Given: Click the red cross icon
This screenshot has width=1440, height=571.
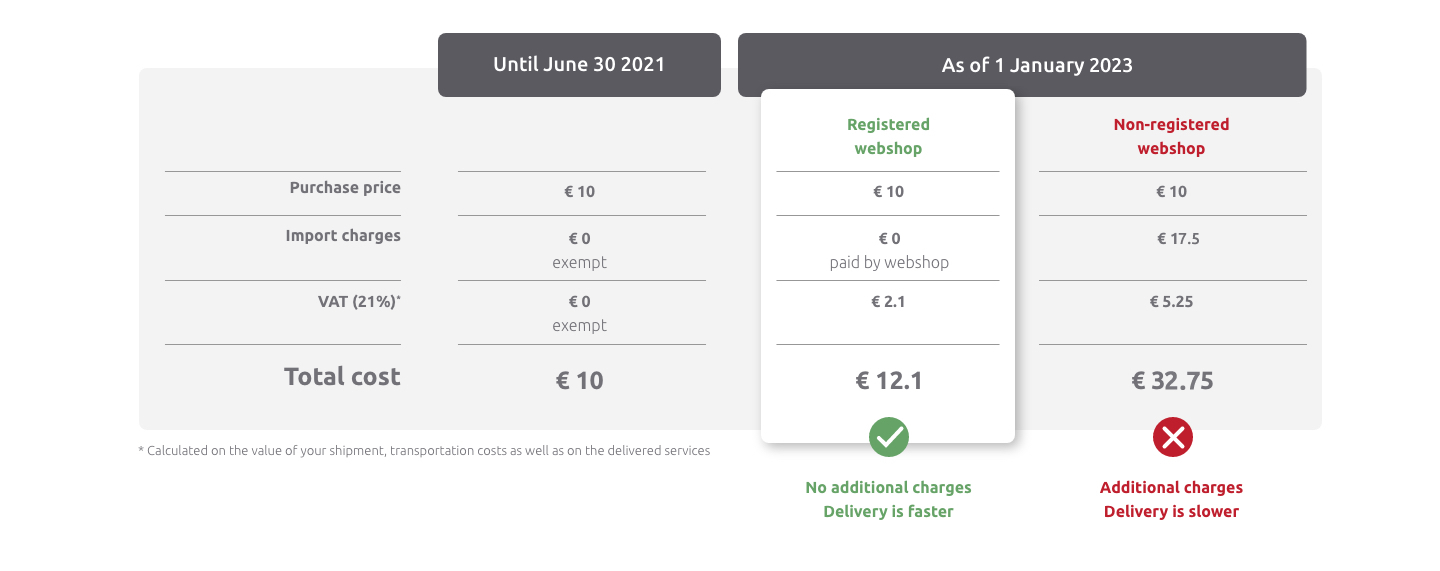Looking at the screenshot, I should point(1172,437).
